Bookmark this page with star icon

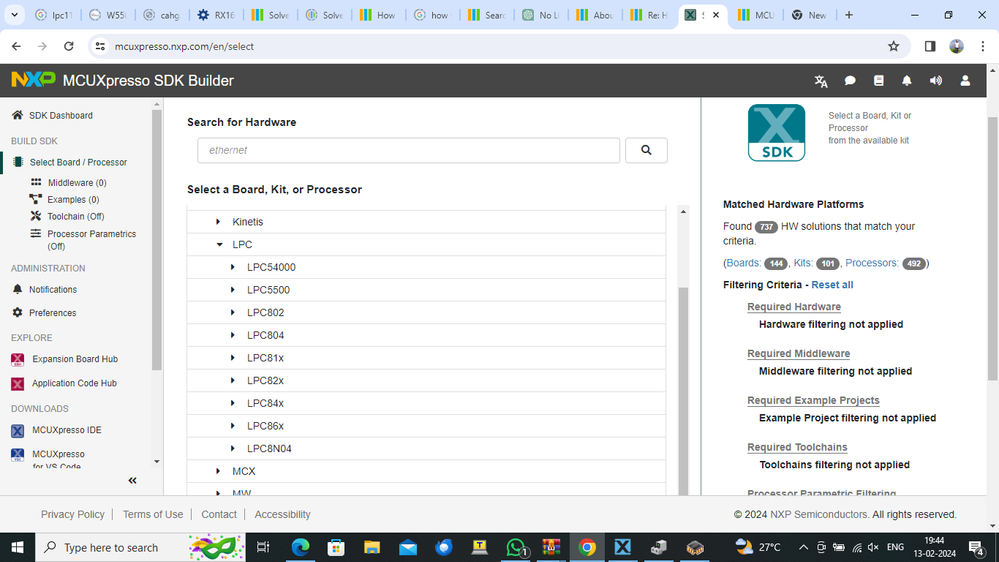(893, 46)
